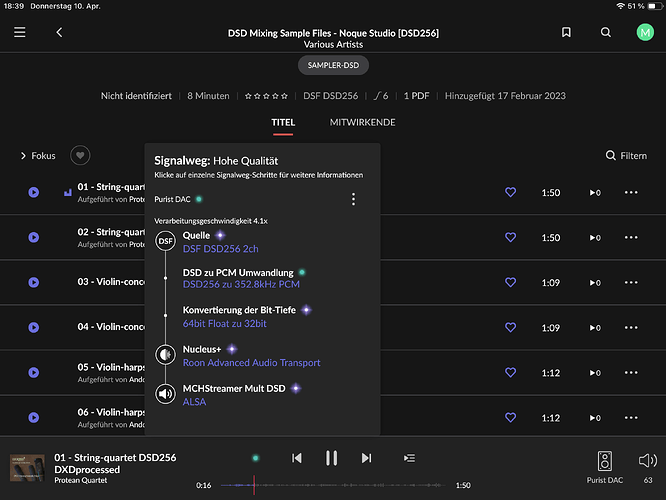Image resolution: width=666 pixels, height=500 pixels.
Task: Toggle favorite heart on first track row
Action: [x=510, y=192]
